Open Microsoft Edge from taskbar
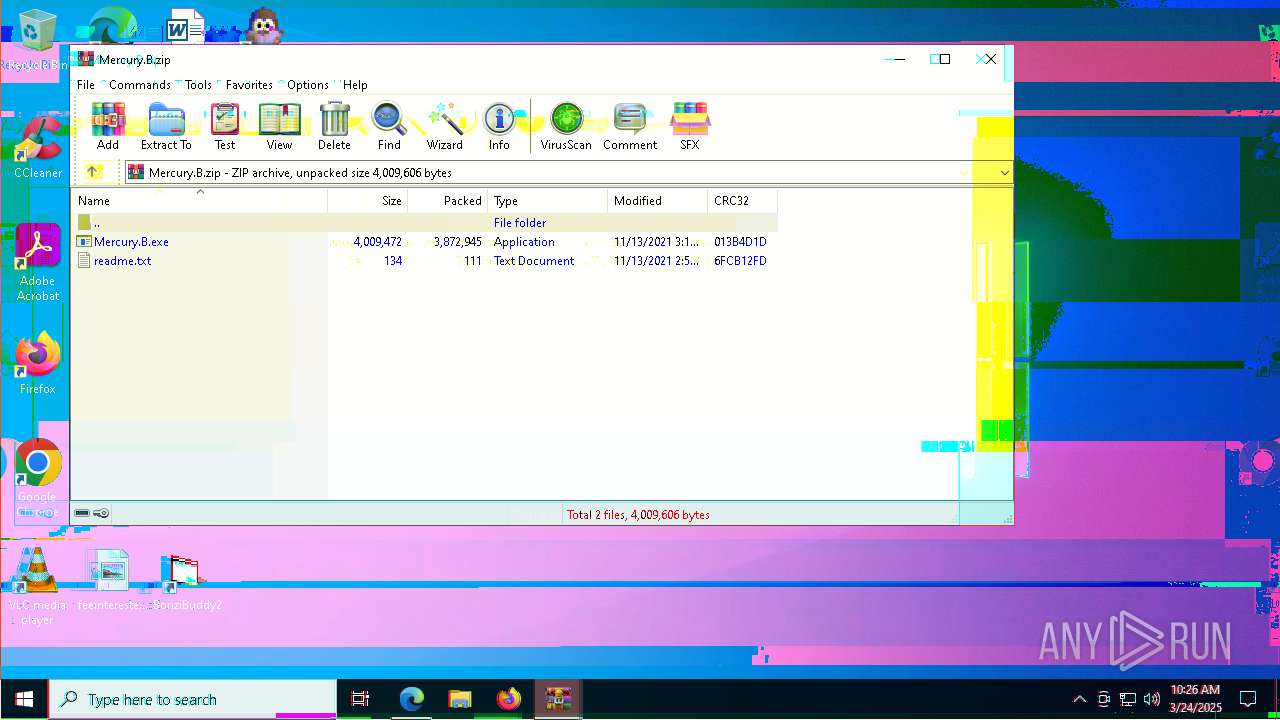 [412, 699]
